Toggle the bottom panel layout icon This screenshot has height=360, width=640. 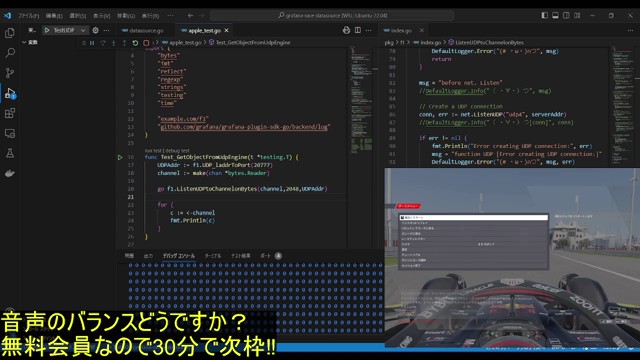[555, 16]
